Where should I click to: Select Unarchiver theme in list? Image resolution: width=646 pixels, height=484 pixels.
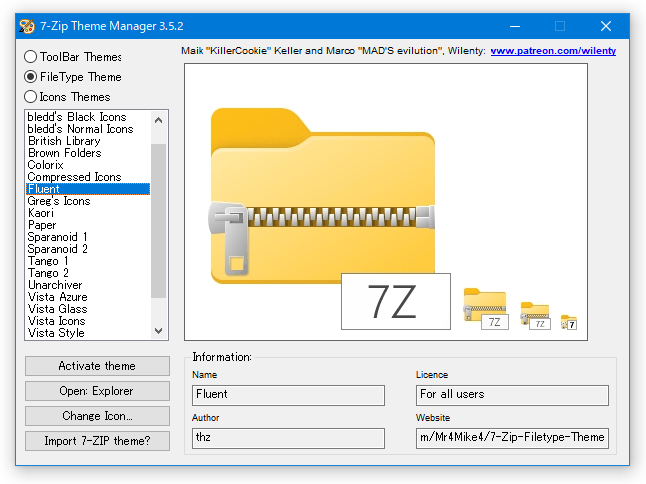[x=88, y=285]
